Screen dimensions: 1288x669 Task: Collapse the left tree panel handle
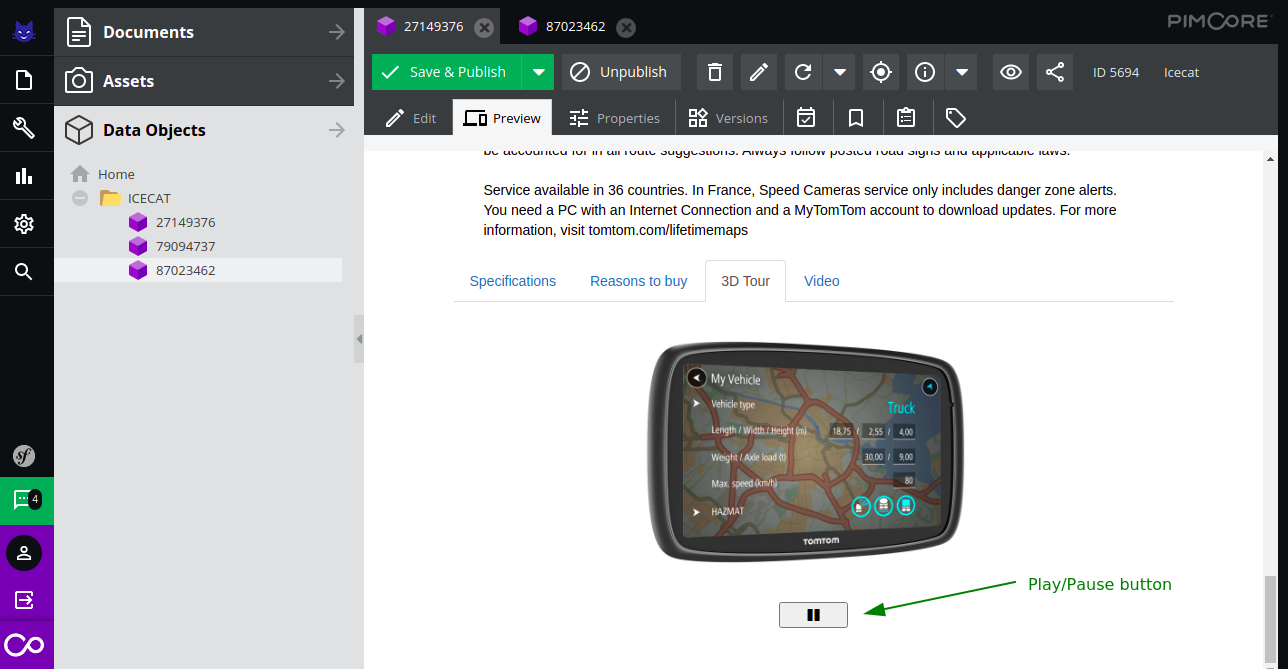point(359,339)
